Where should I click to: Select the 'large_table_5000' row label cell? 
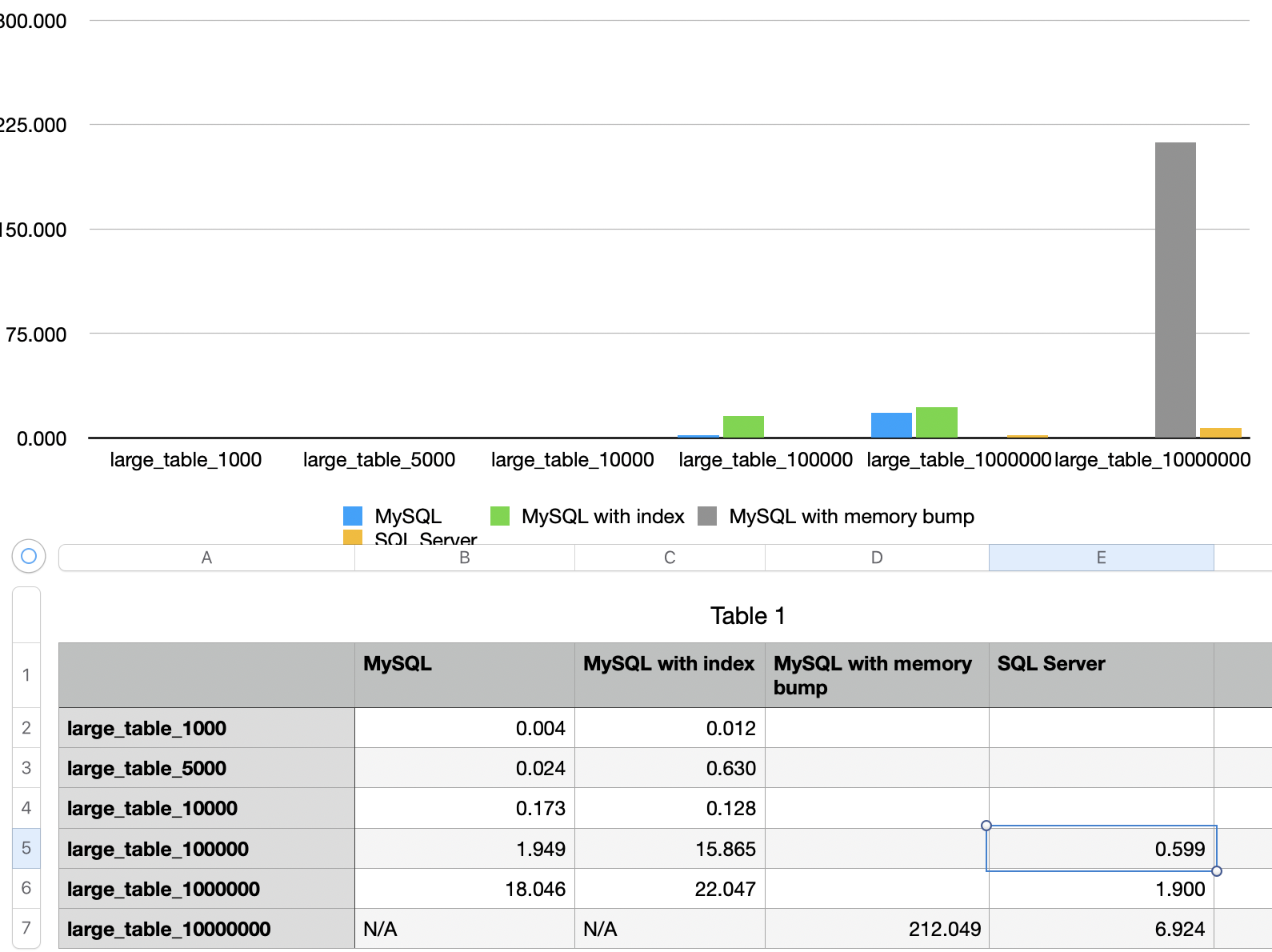pos(207,768)
